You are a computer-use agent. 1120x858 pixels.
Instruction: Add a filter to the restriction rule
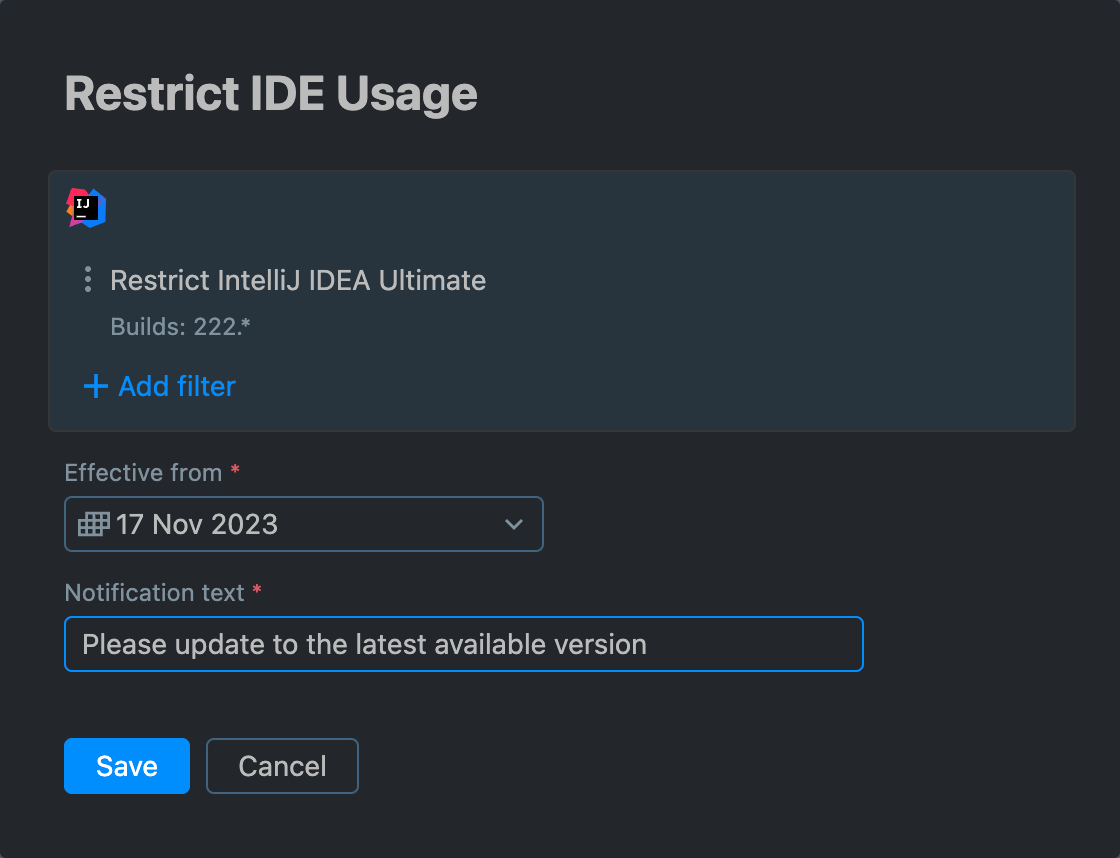[160, 386]
